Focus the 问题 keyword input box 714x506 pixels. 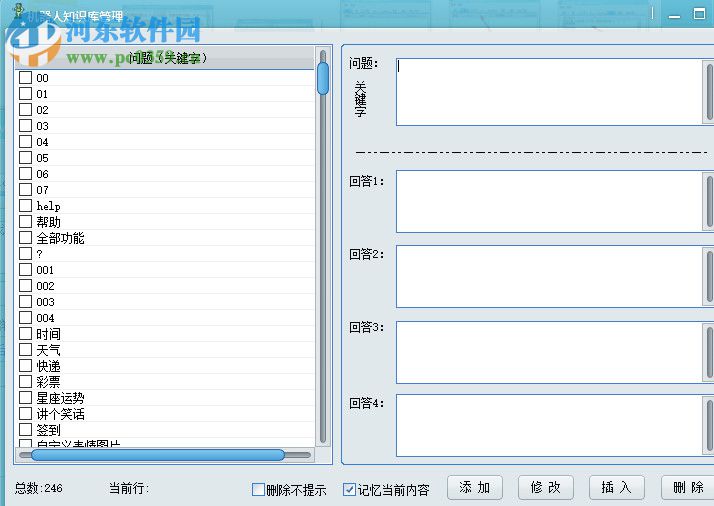[x=549, y=92]
